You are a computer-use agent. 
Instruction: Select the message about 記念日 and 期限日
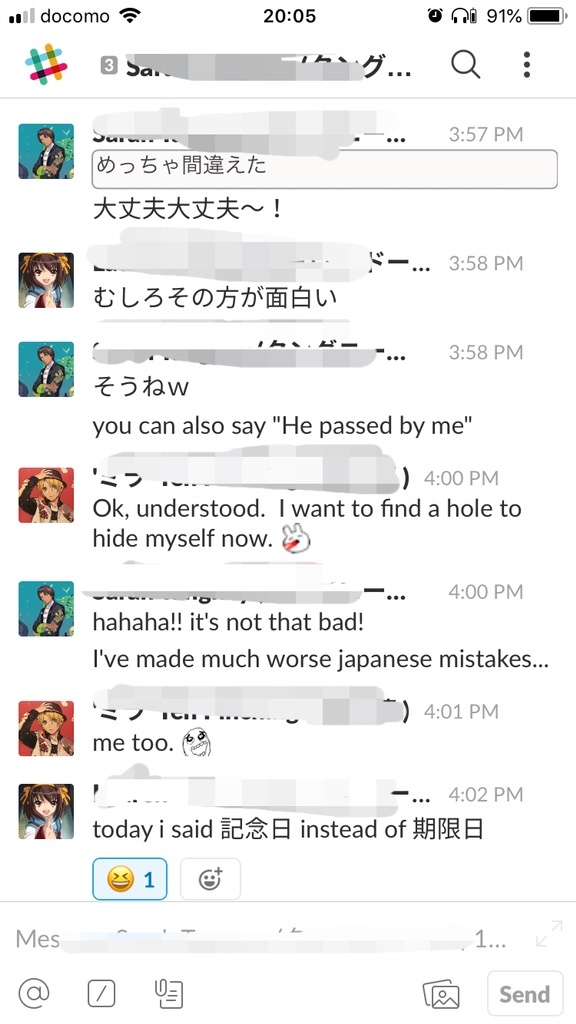[288, 829]
